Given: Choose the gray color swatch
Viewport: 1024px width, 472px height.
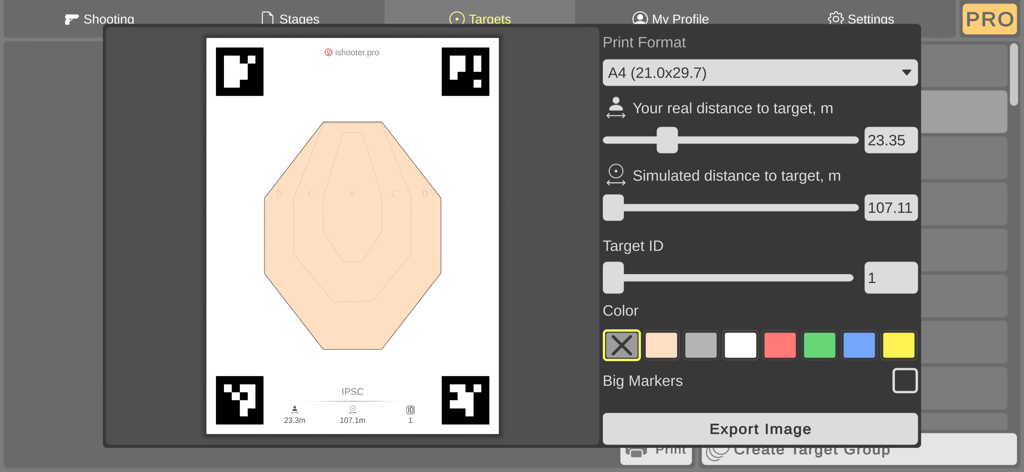Looking at the screenshot, I should (701, 345).
